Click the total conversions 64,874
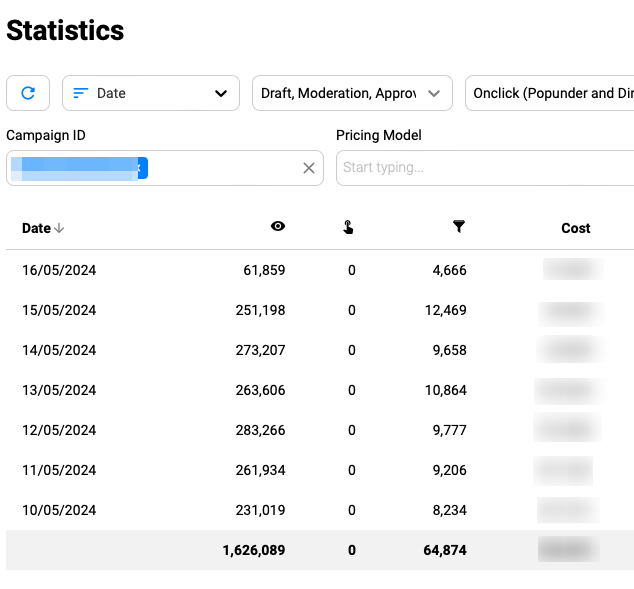 [x=445, y=550]
